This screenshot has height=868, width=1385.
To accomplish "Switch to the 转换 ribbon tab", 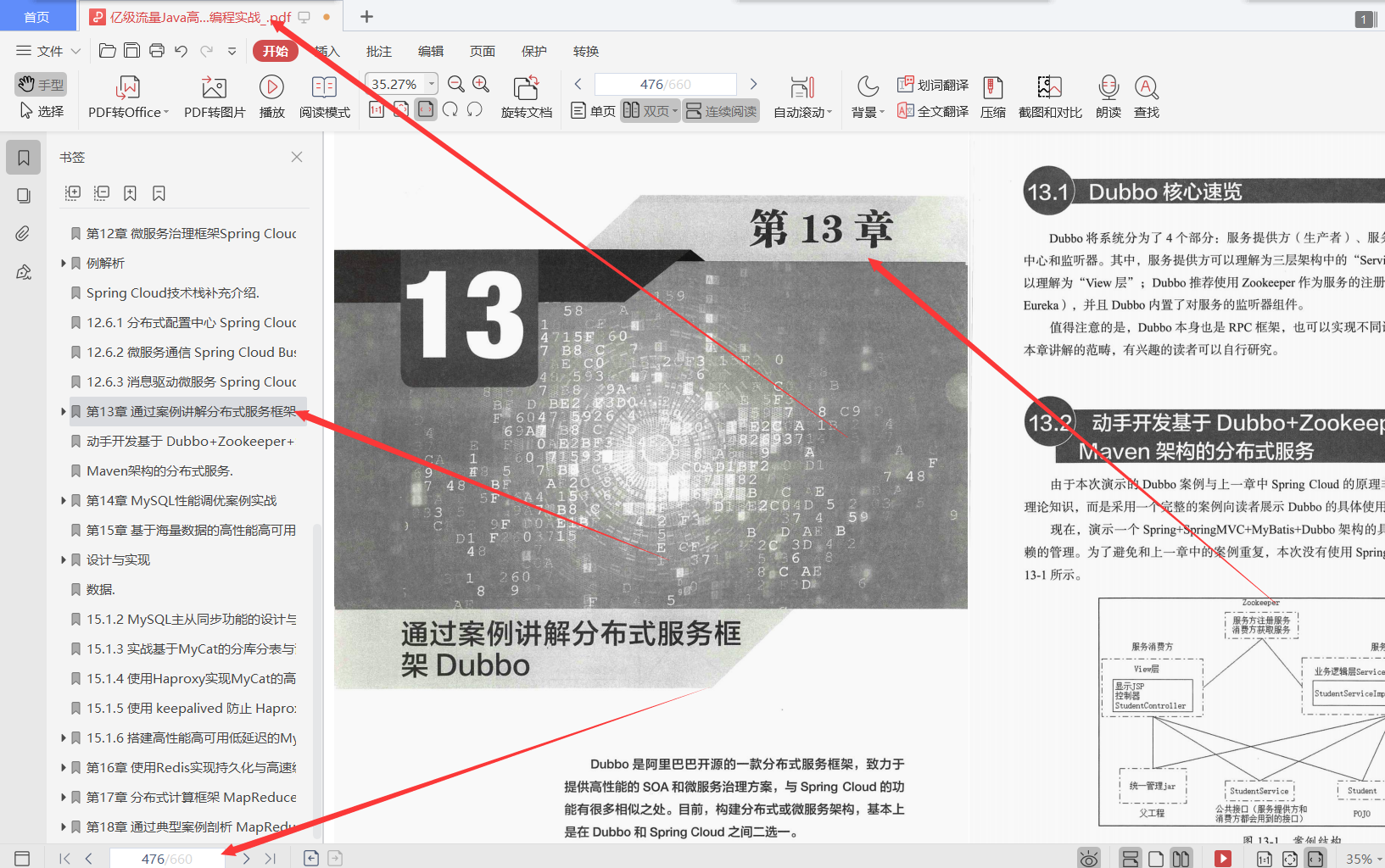I will coord(586,51).
